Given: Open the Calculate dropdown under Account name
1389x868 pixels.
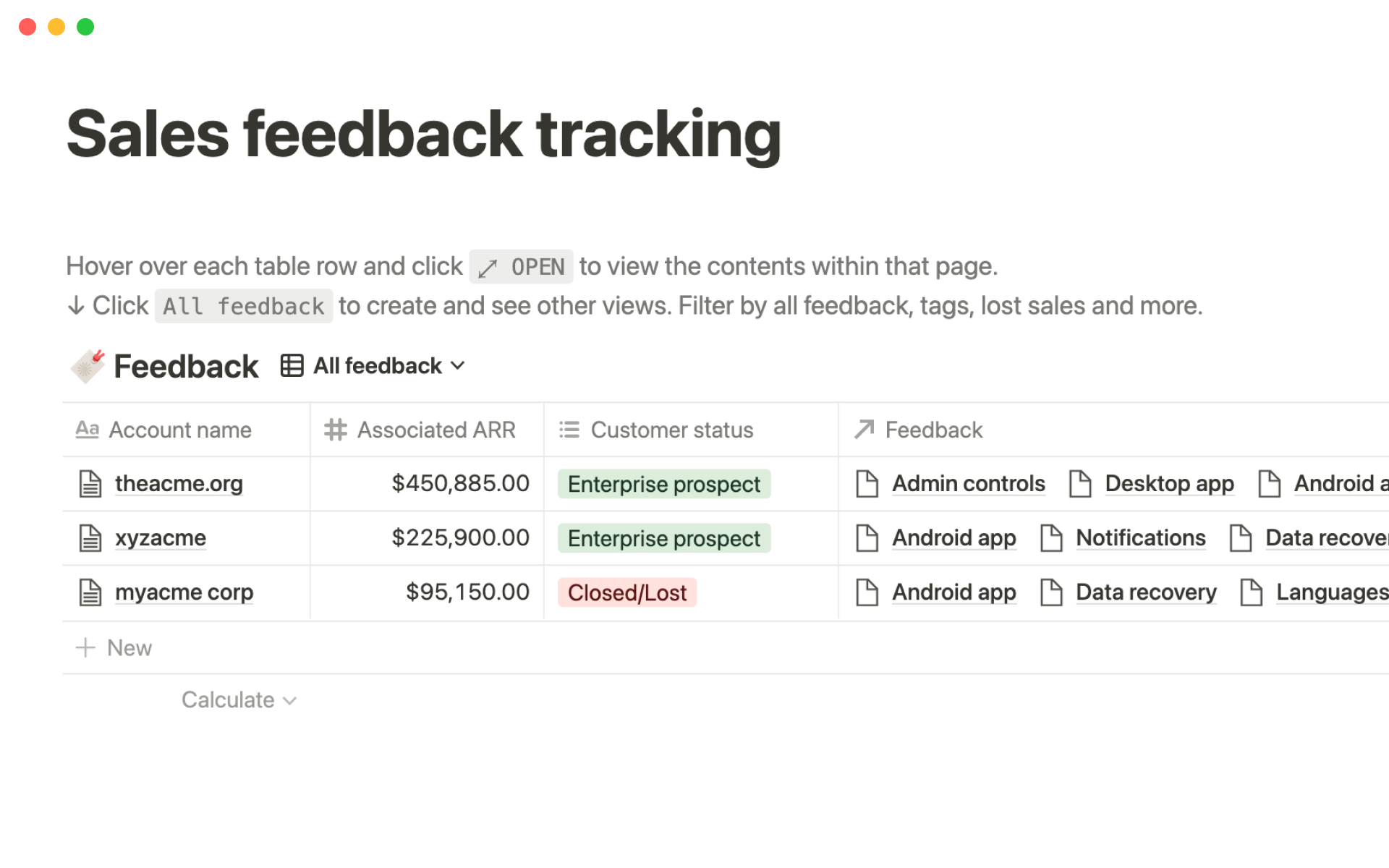Looking at the screenshot, I should [x=239, y=700].
